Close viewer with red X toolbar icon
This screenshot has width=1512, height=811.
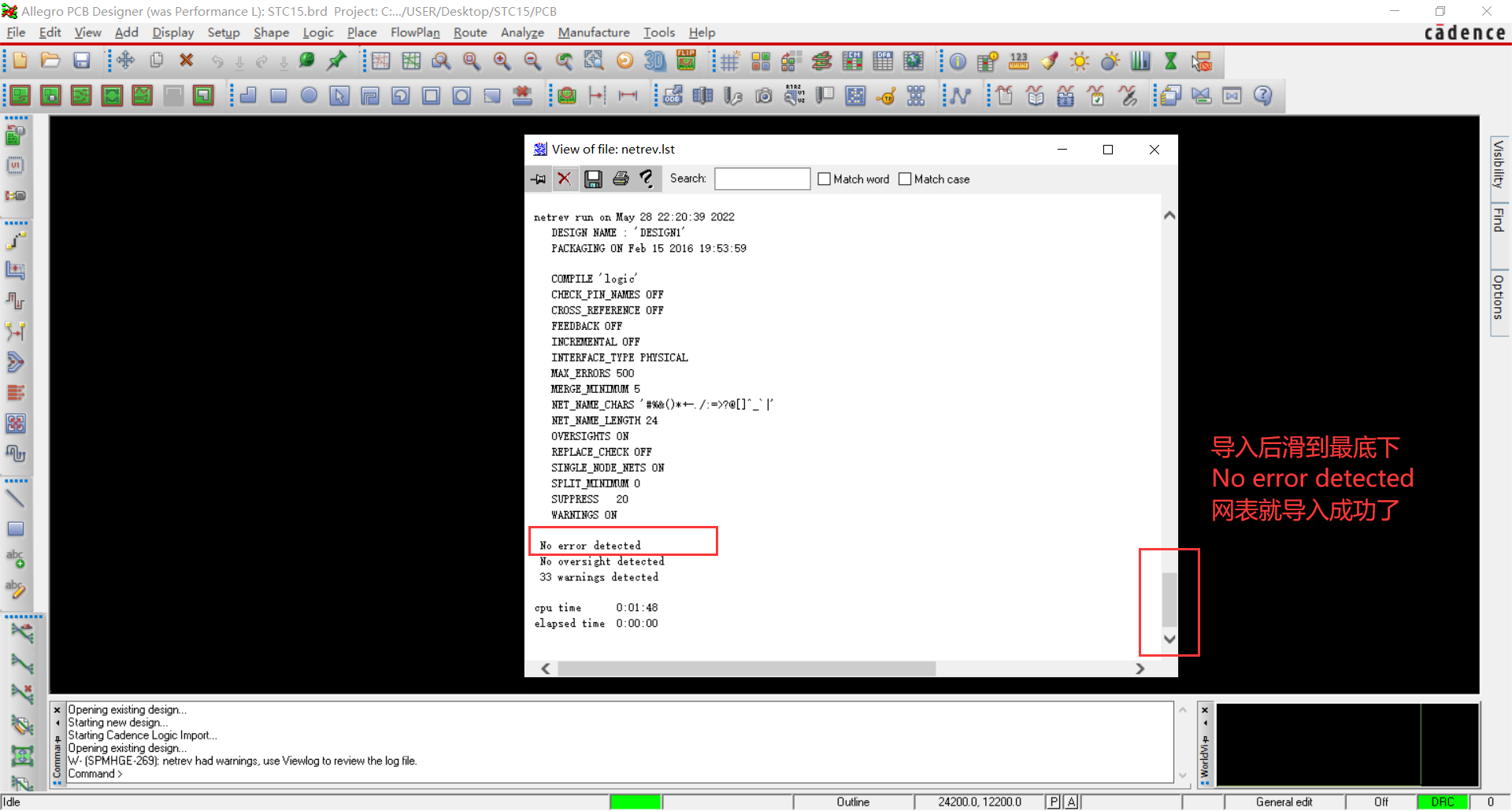click(x=564, y=179)
